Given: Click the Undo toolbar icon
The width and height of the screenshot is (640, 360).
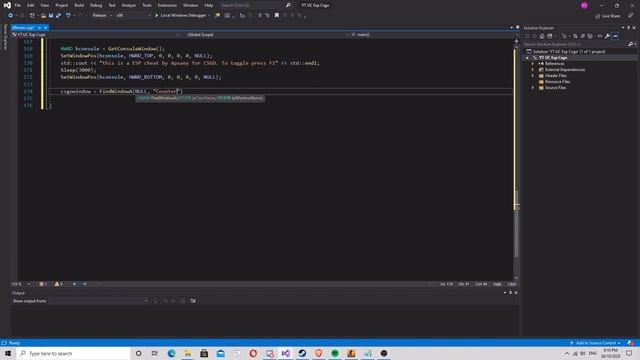Looking at the screenshot, I should click(x=68, y=16).
